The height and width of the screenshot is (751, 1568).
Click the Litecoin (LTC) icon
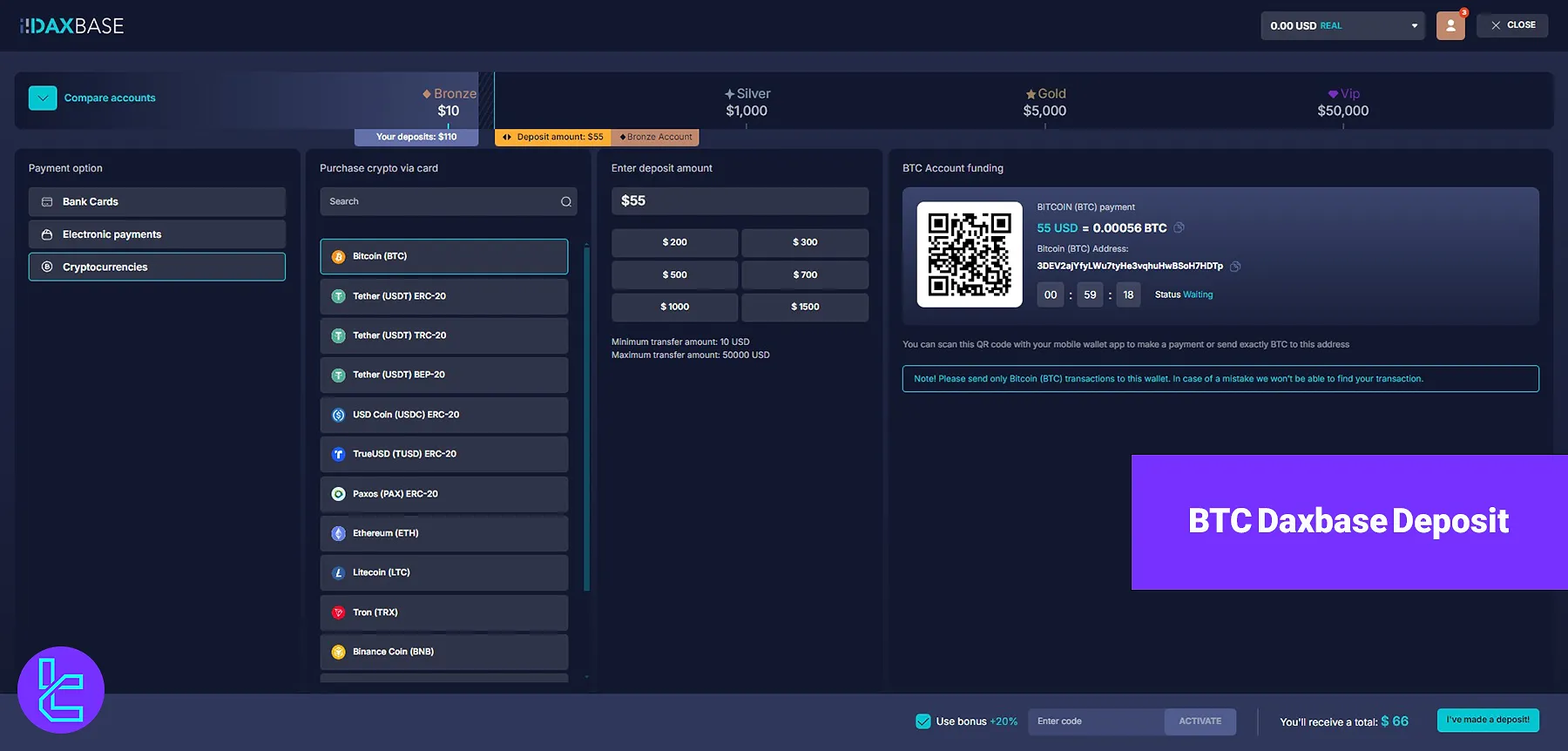pyautogui.click(x=339, y=572)
